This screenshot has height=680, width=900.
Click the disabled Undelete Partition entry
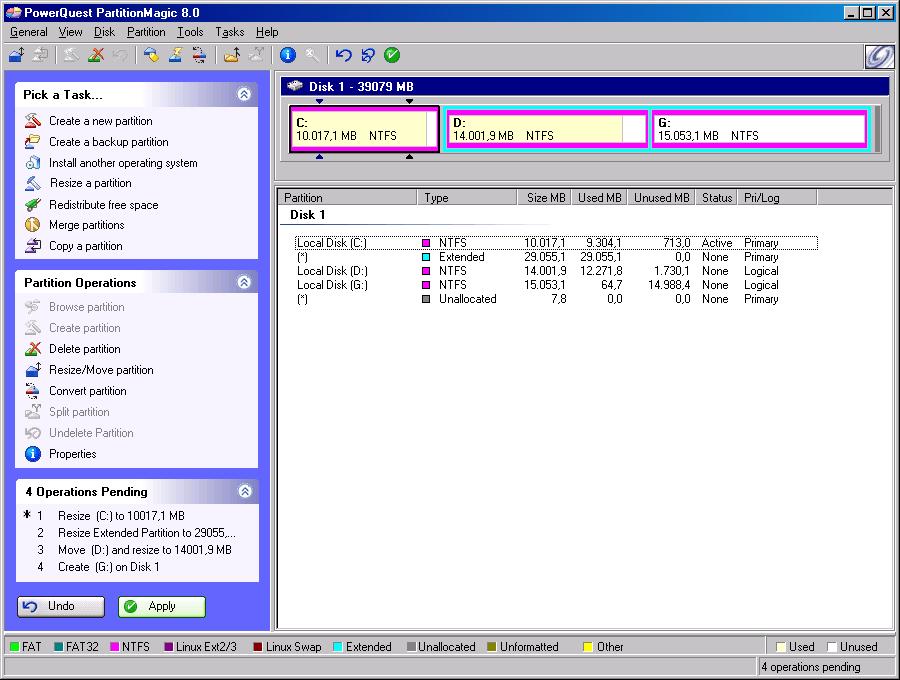click(91, 433)
